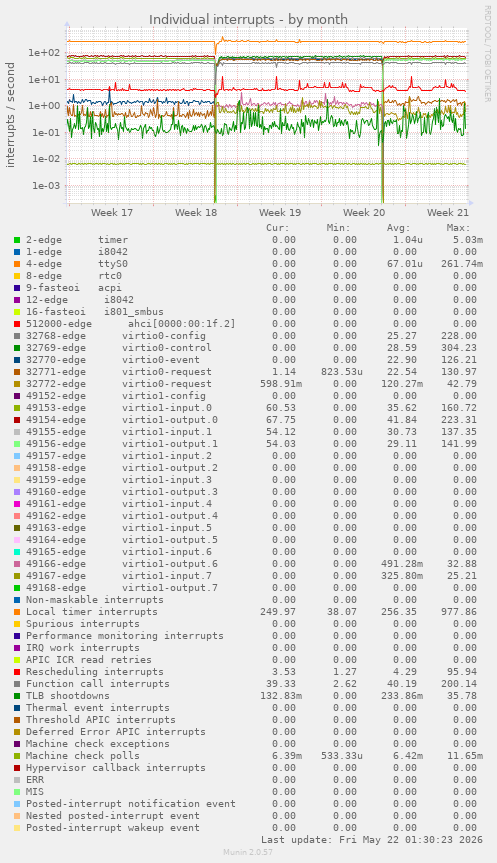497x863 pixels.
Task: Click the 1e+02 y-axis label
Action: (44, 53)
